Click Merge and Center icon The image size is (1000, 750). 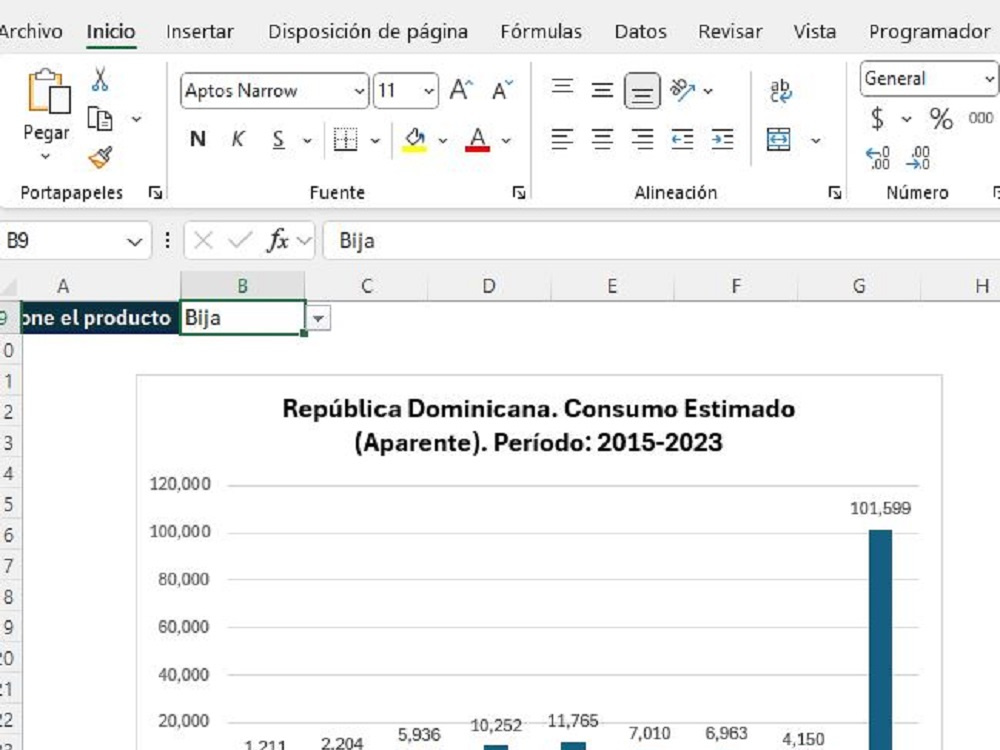(x=779, y=139)
